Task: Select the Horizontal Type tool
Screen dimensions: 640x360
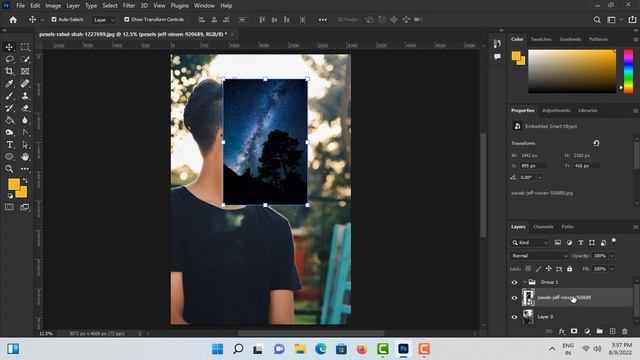Action: point(9,144)
